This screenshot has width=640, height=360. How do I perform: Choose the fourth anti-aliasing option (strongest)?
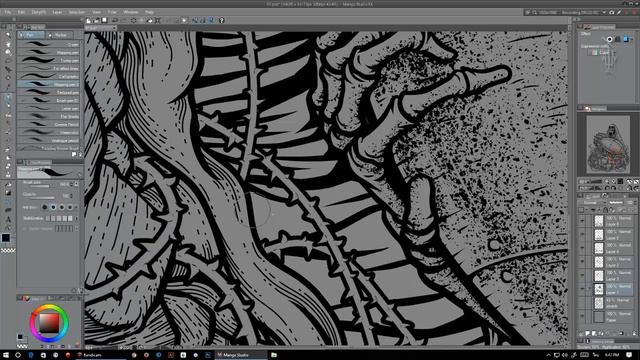click(70, 207)
